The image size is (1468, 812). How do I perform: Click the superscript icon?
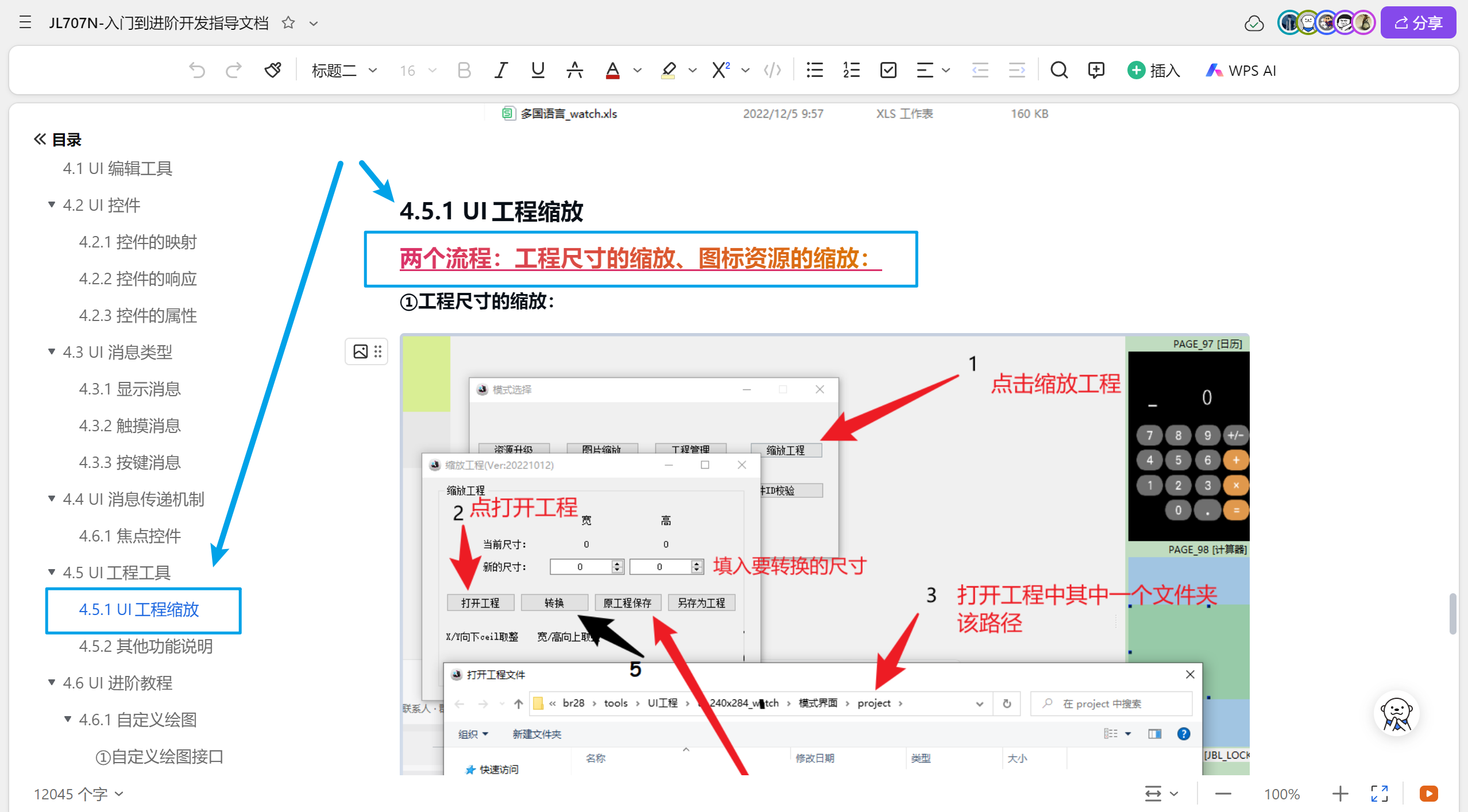coord(721,71)
